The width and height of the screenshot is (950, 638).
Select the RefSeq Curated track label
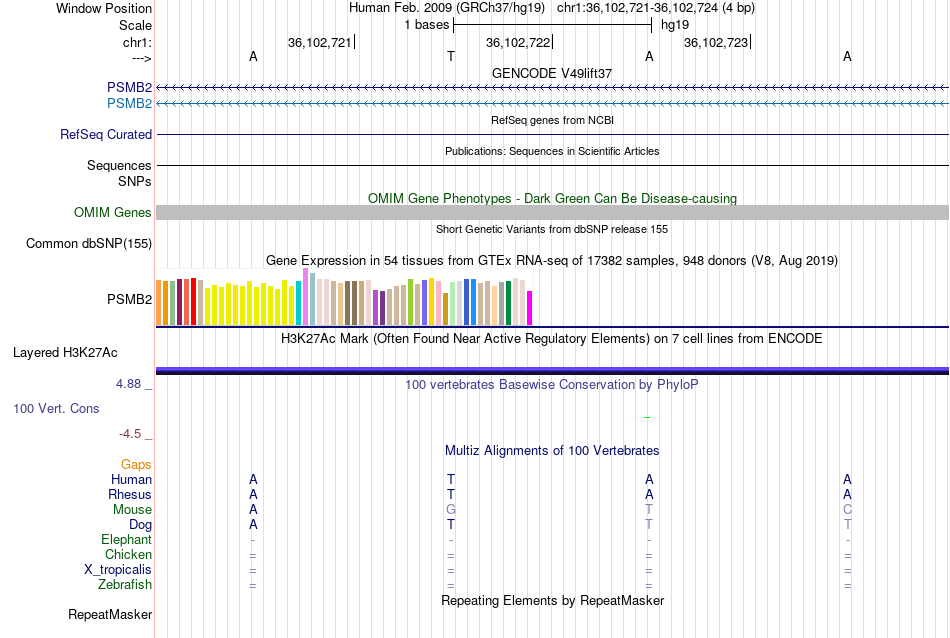click(x=106, y=135)
